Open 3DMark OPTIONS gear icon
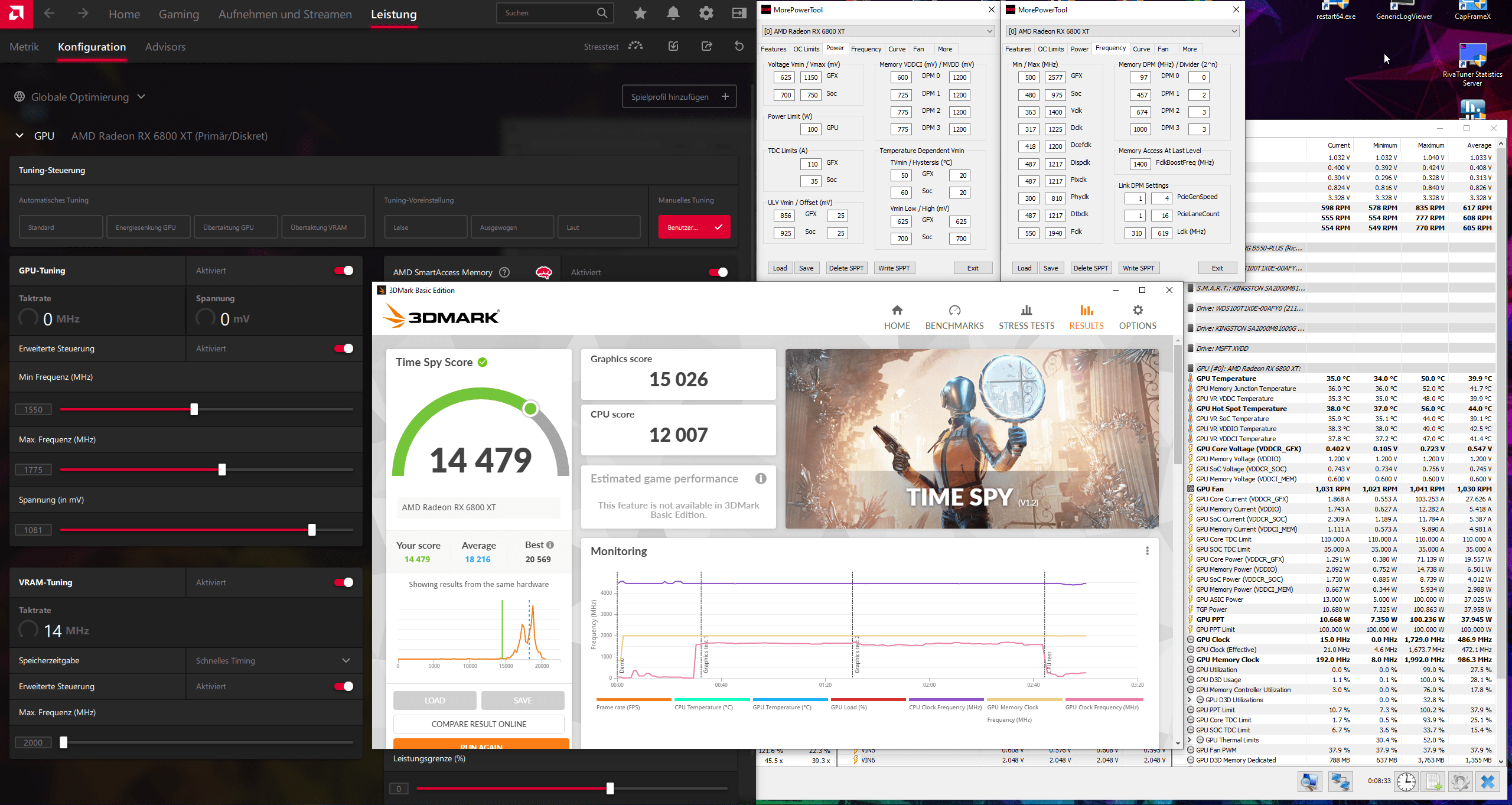The width and height of the screenshot is (1512, 805). pos(1138,311)
